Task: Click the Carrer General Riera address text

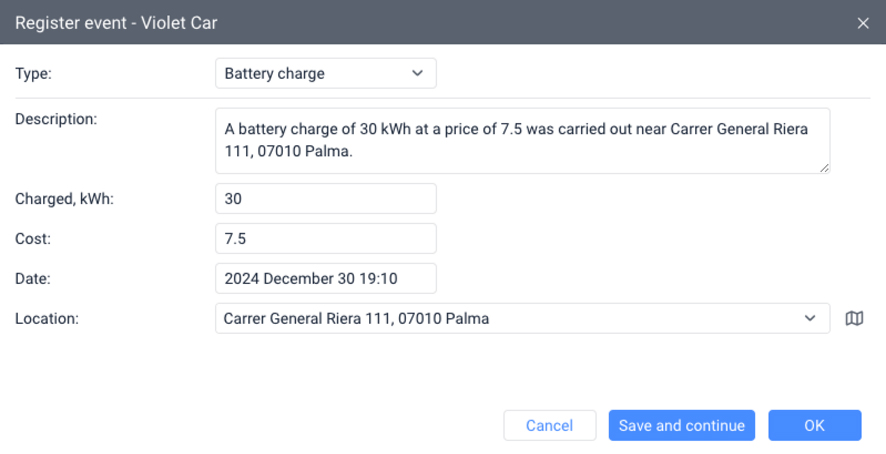Action: tap(358, 318)
